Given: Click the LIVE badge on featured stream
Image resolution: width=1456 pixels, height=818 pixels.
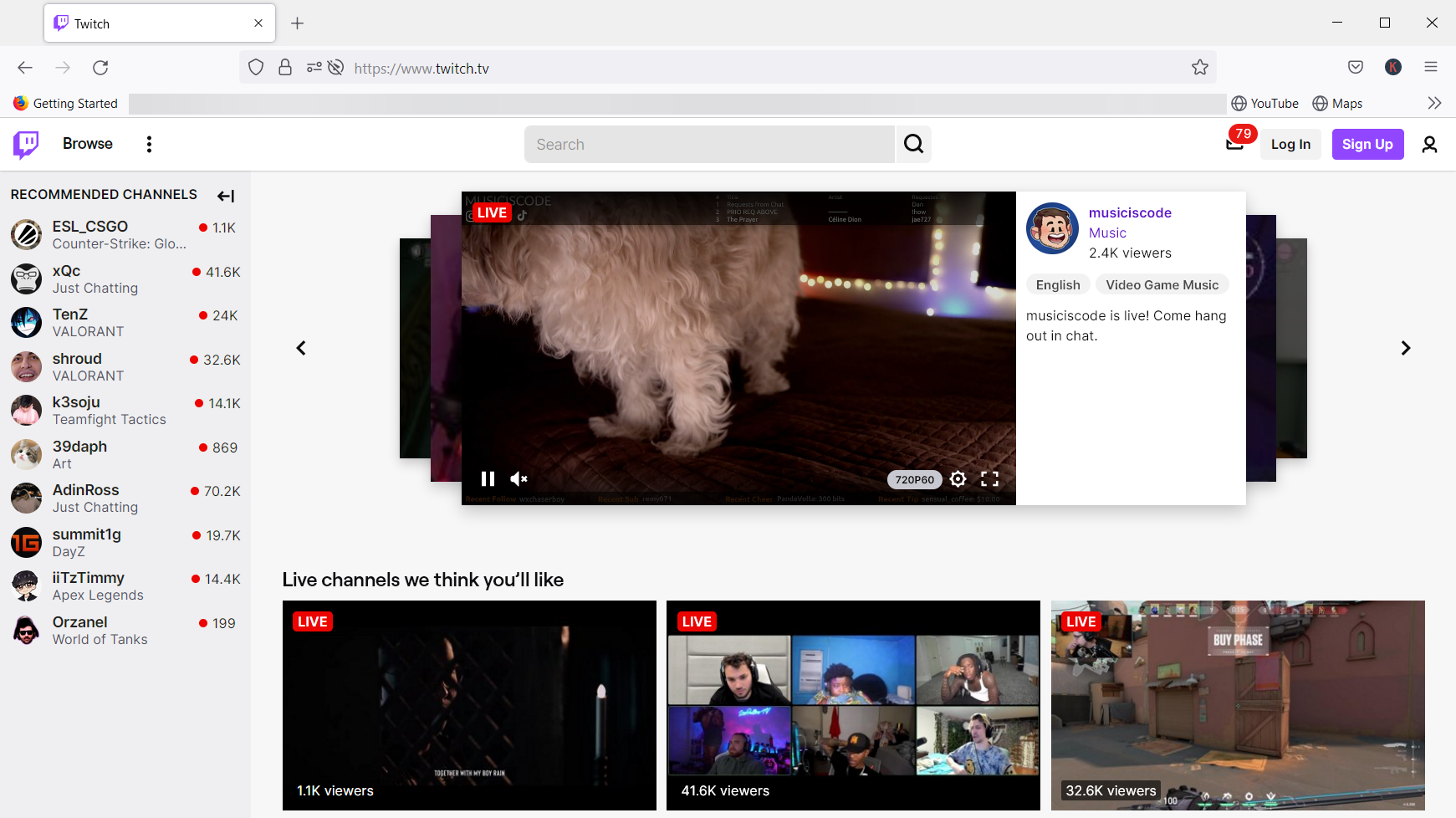Looking at the screenshot, I should click(x=492, y=212).
